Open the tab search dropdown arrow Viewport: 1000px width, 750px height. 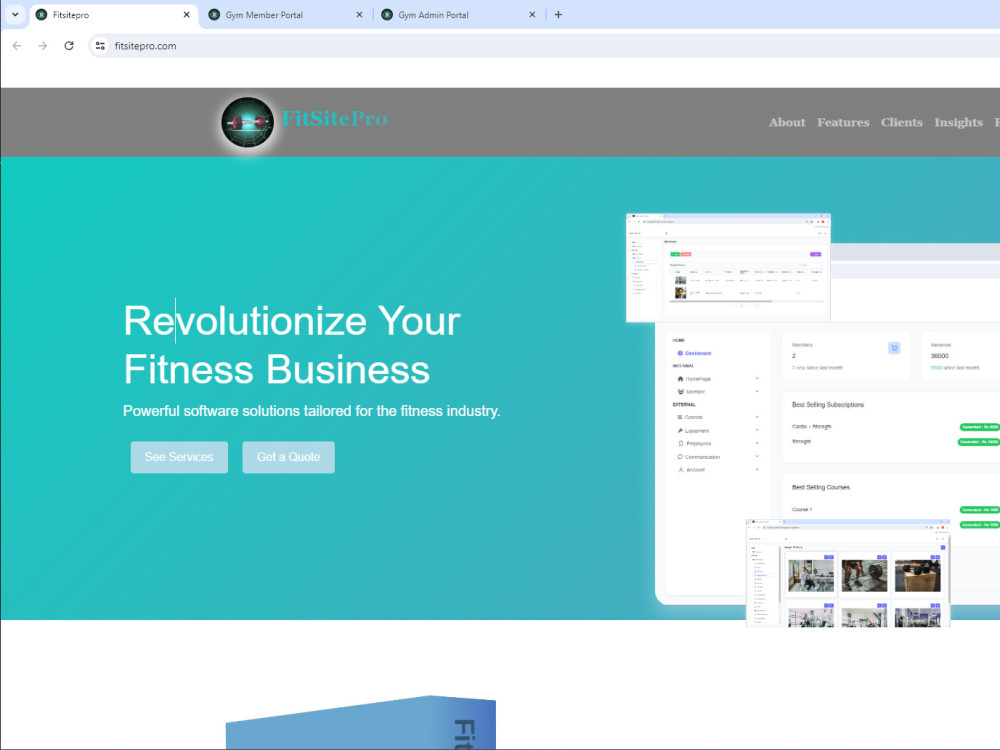[15, 14]
